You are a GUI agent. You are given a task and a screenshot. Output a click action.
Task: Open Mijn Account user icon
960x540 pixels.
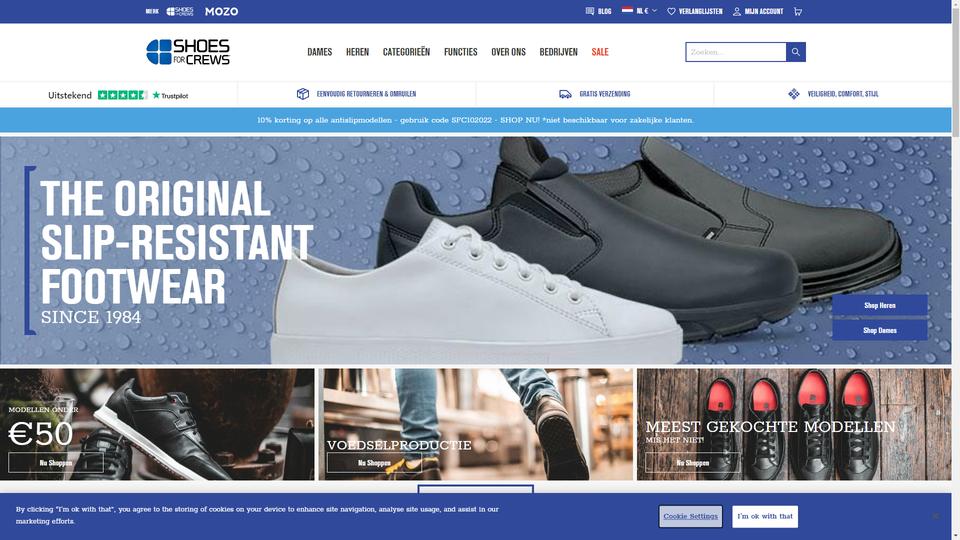point(737,11)
